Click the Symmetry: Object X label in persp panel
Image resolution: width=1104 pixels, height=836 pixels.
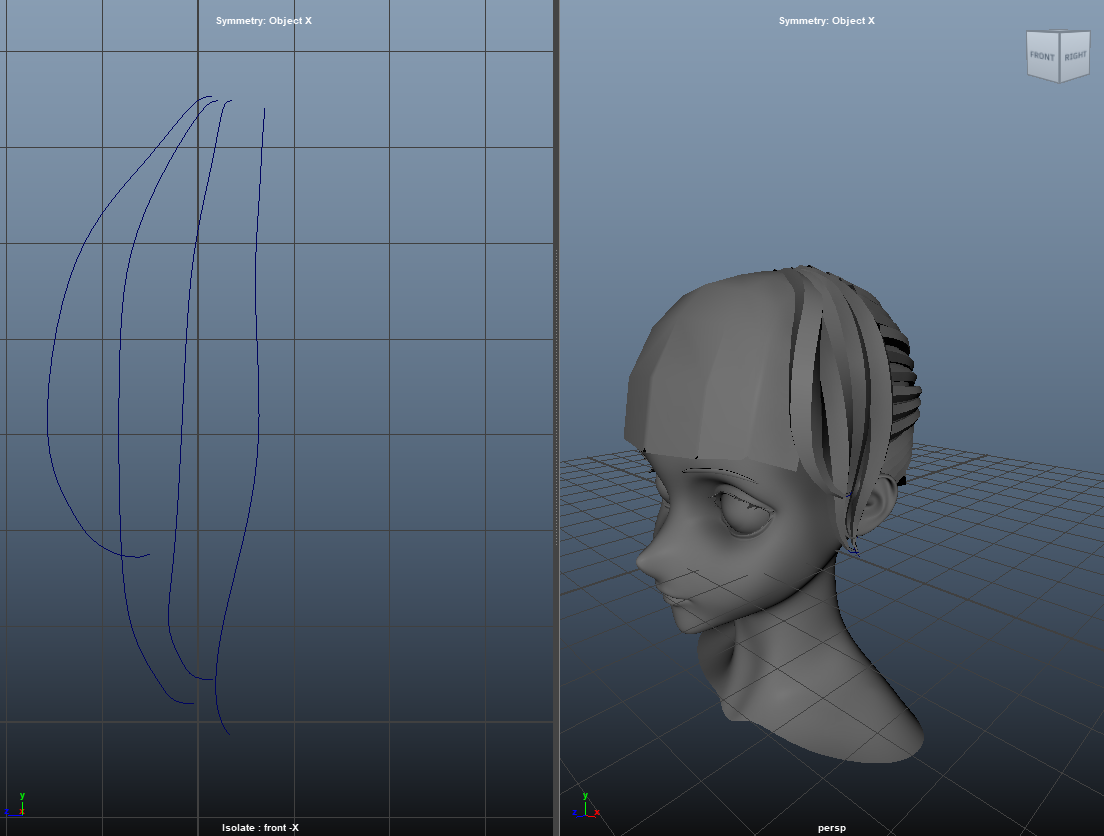(827, 21)
